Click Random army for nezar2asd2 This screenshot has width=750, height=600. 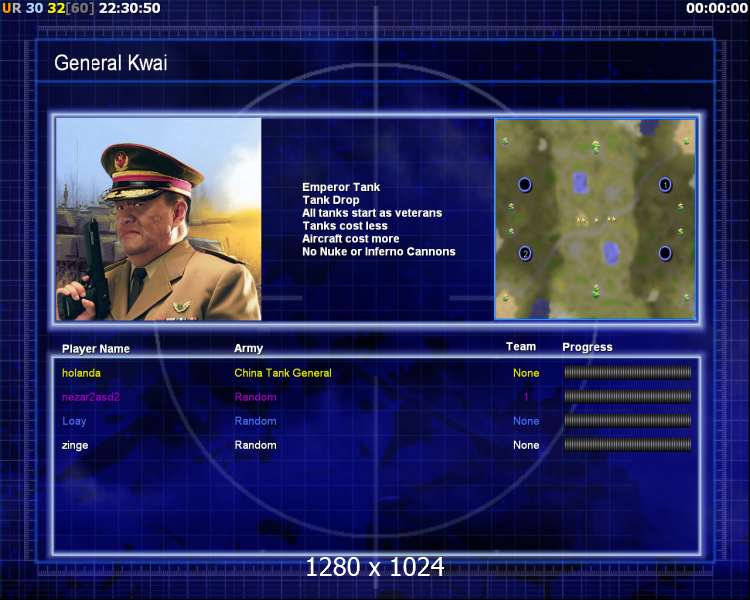point(255,397)
